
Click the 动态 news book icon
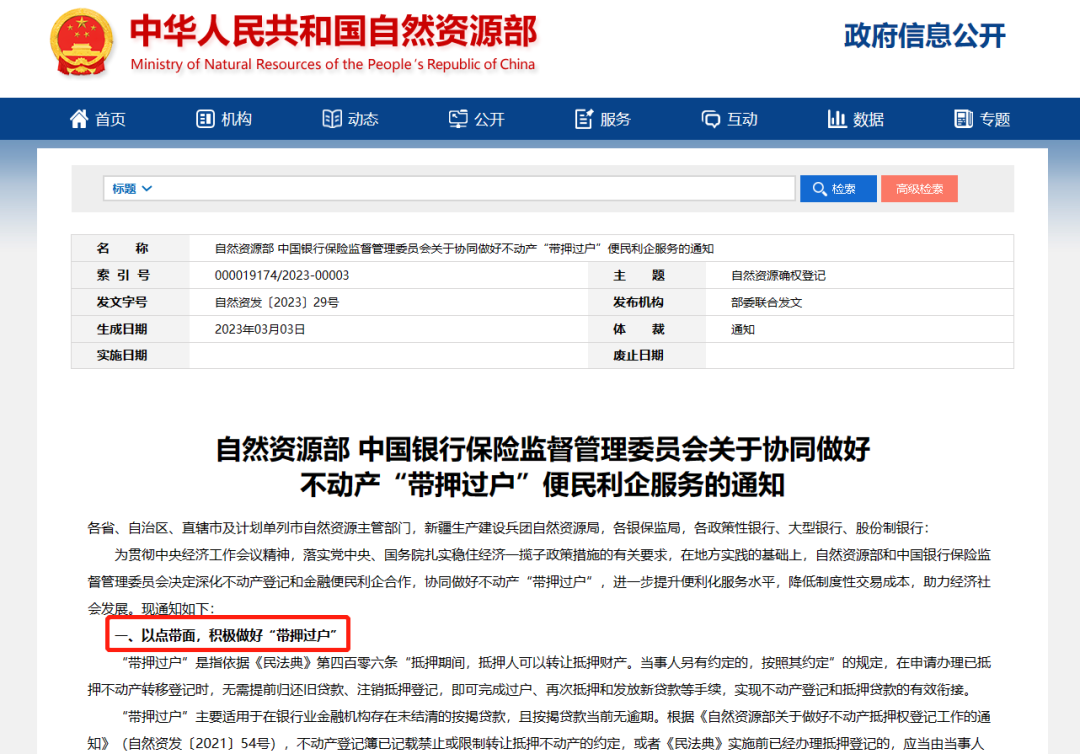(x=332, y=119)
